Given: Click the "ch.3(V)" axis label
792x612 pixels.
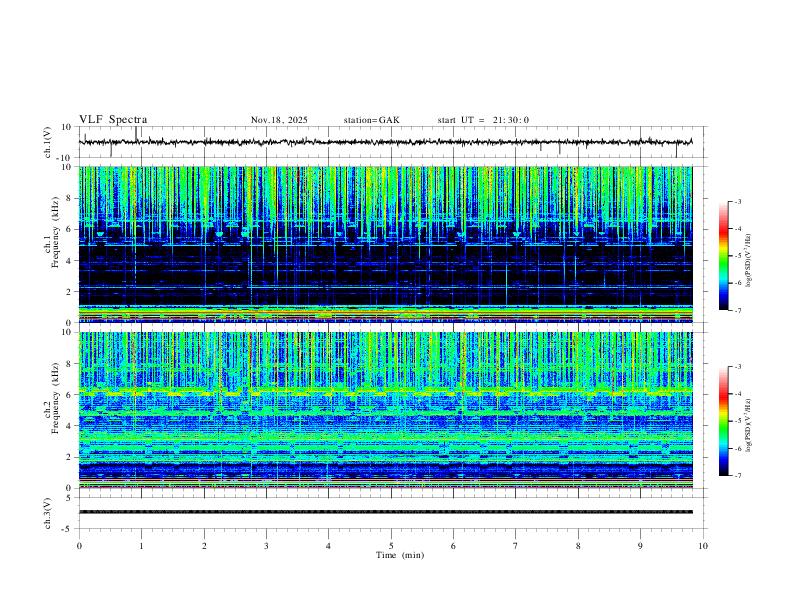Looking at the screenshot, I should tap(48, 514).
